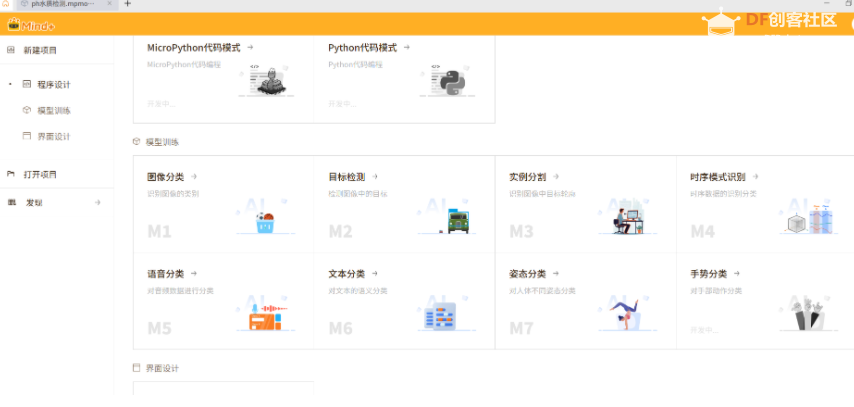Open Python代码模式 card title

pyautogui.click(x=362, y=48)
